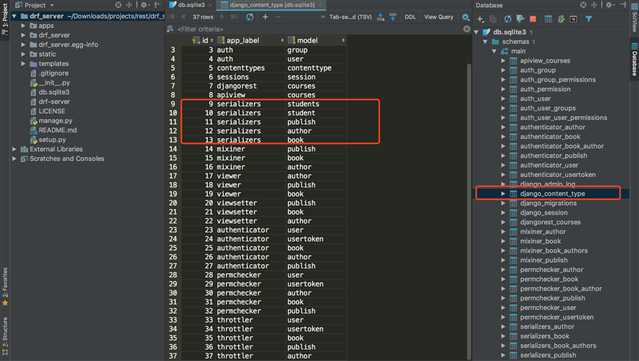Expand the django_content_type table node
This screenshot has height=361, width=639.
pos(503,194)
